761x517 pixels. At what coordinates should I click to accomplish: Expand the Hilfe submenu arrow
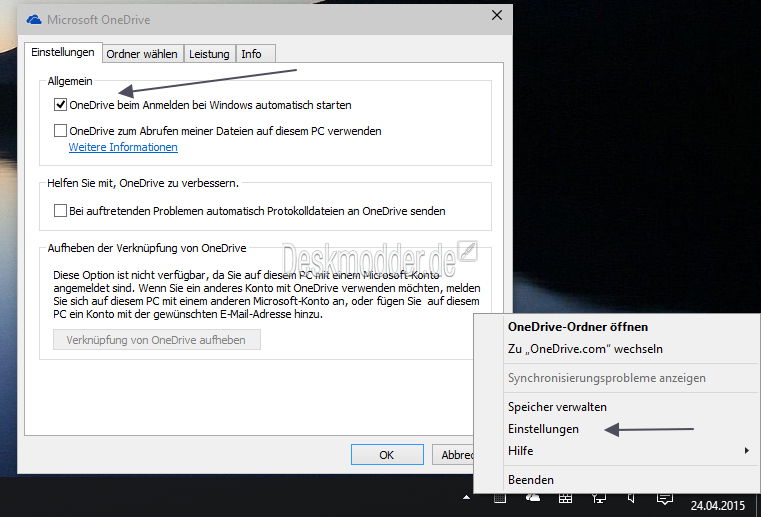746,451
